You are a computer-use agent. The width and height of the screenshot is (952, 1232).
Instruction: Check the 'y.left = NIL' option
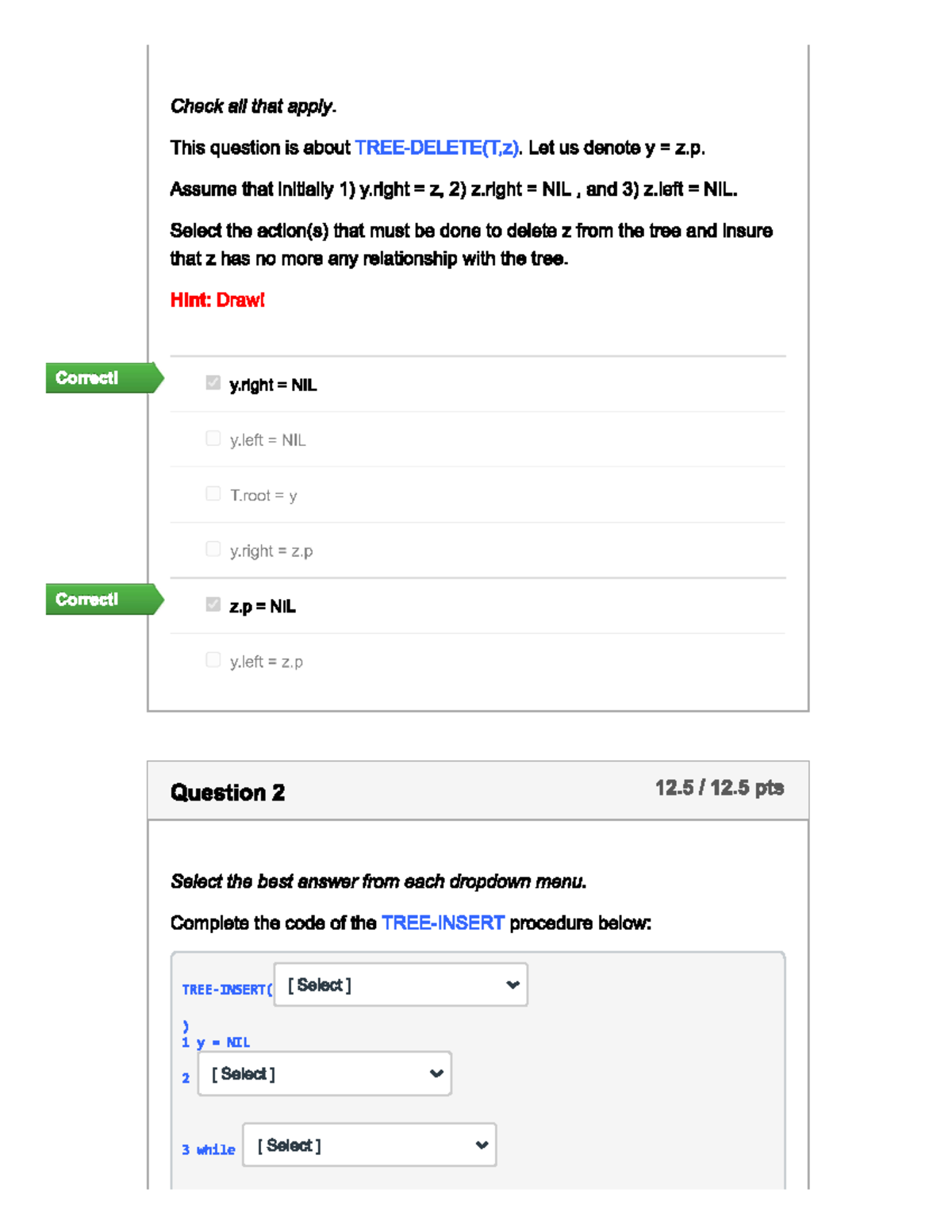click(213, 439)
